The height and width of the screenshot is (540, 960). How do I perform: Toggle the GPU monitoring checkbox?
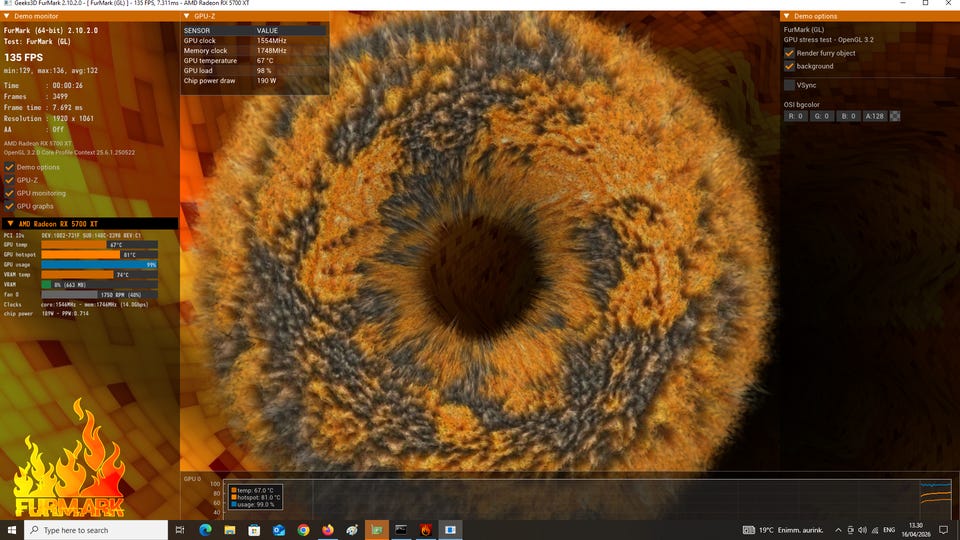coord(9,193)
